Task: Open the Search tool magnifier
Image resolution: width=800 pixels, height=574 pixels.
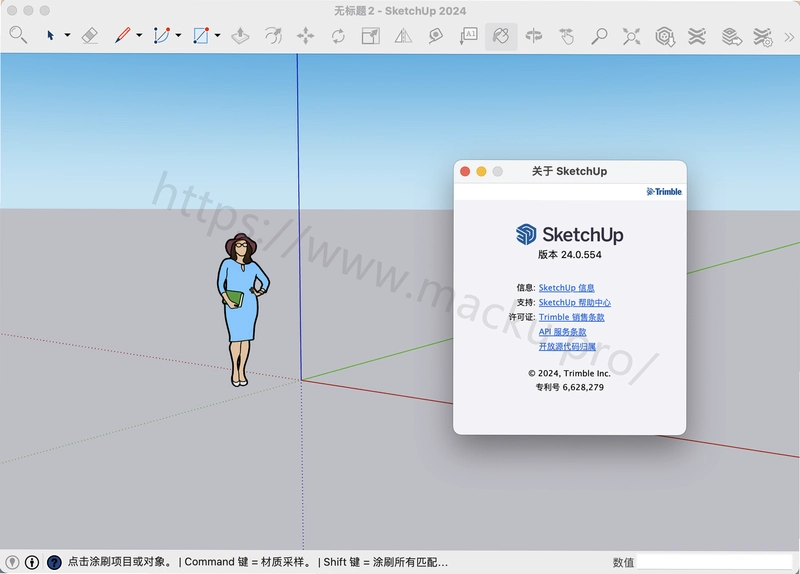Action: click(x=18, y=35)
